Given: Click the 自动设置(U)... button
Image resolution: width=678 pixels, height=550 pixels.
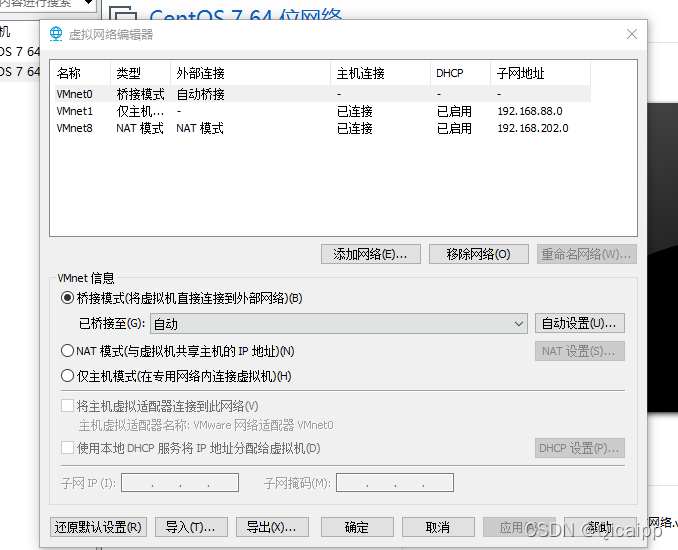Looking at the screenshot, I should [x=579, y=323].
